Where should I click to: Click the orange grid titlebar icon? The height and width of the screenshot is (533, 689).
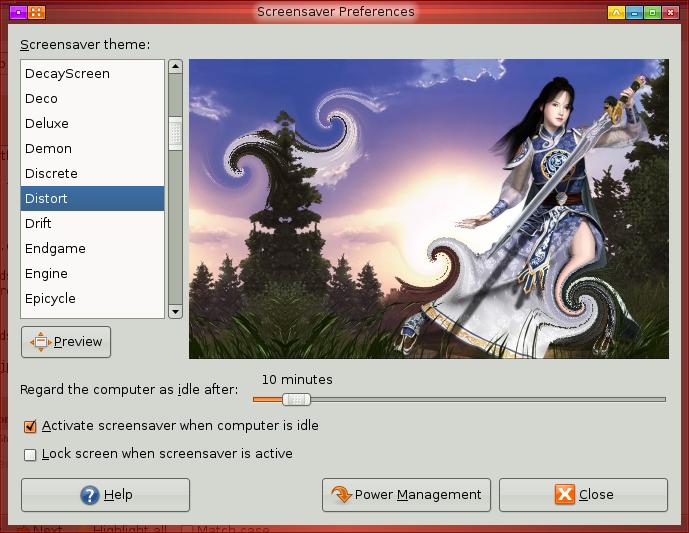36,12
